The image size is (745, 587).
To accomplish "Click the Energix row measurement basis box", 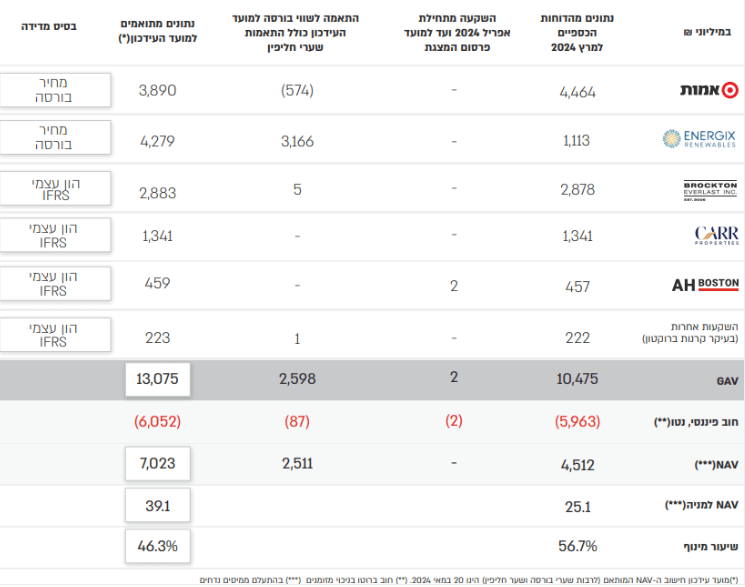I will [55, 137].
